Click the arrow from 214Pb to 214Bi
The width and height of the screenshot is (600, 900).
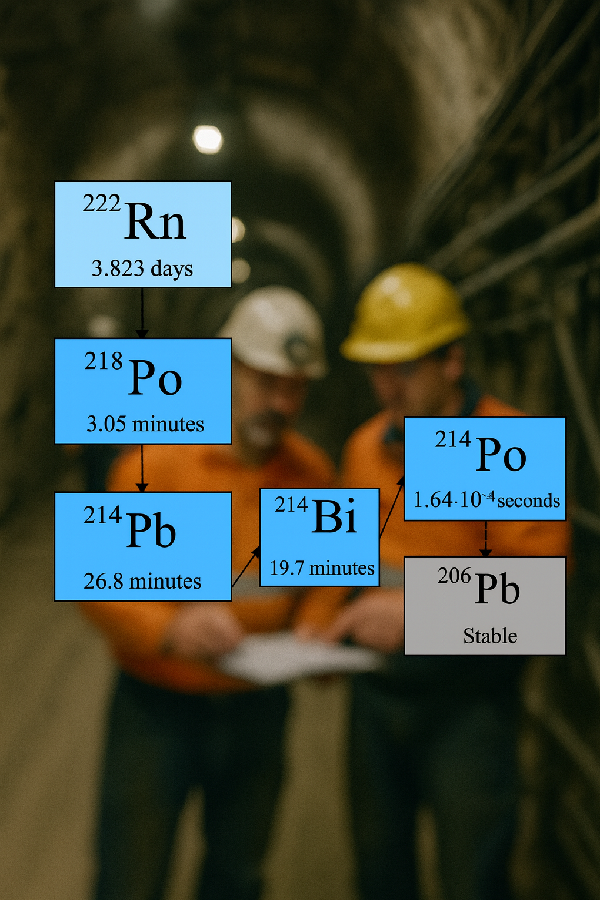[x=246, y=566]
